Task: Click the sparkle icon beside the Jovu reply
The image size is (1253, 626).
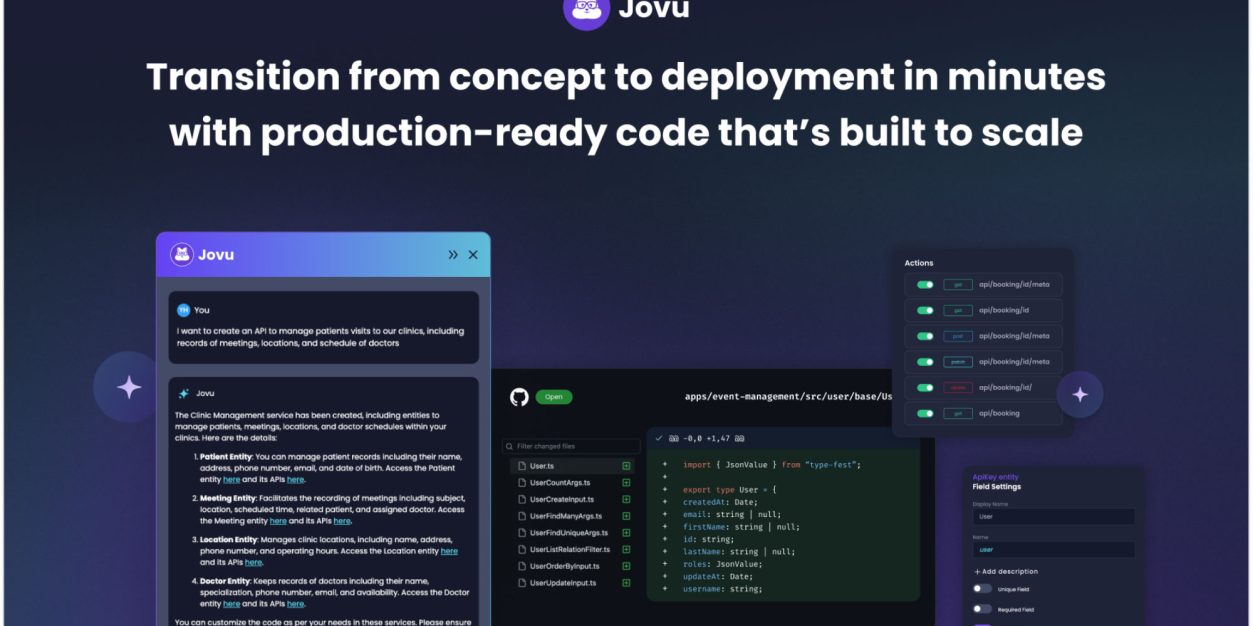Action: point(184,393)
